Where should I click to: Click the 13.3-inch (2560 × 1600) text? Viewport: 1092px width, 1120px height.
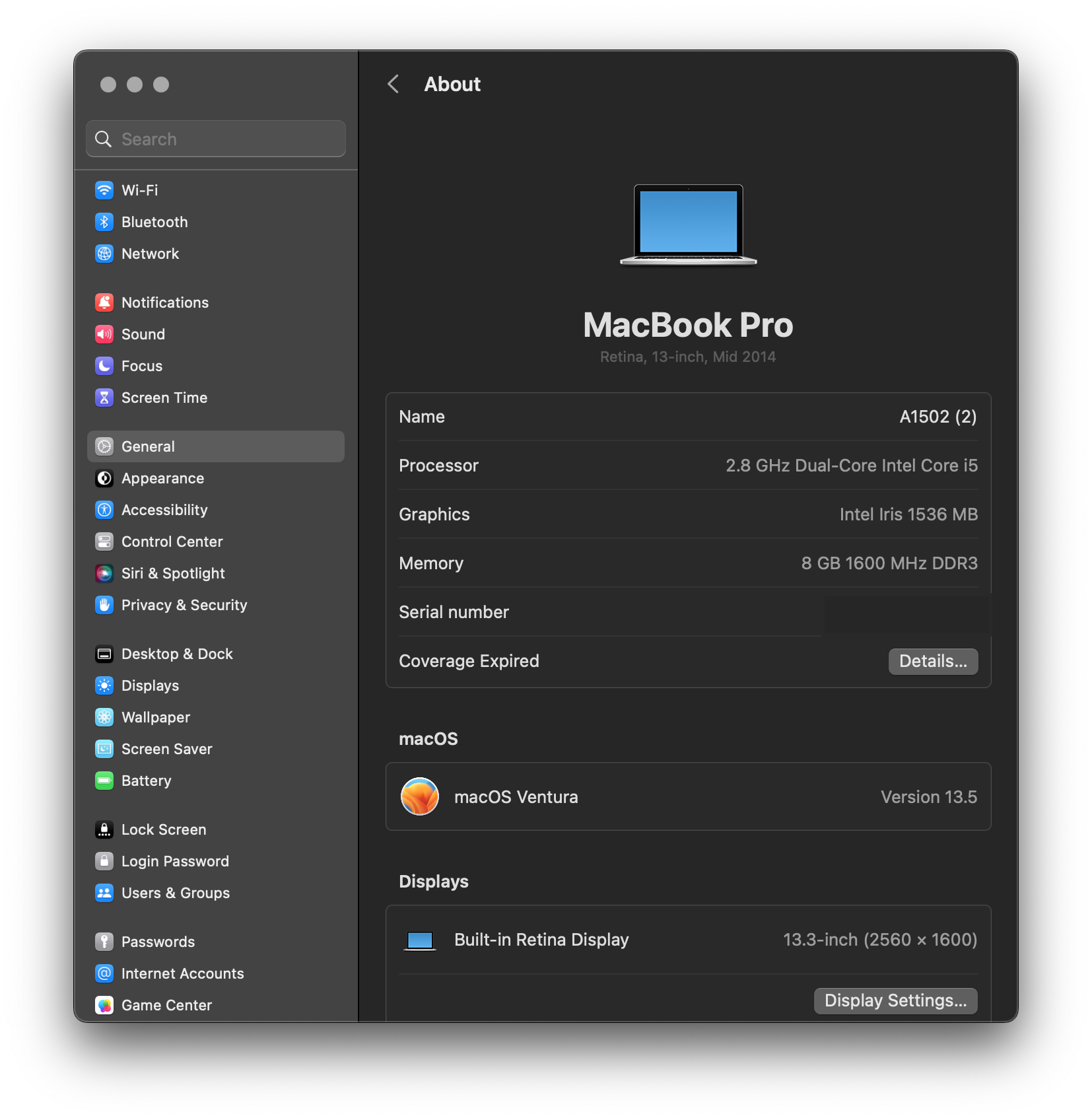[880, 940]
